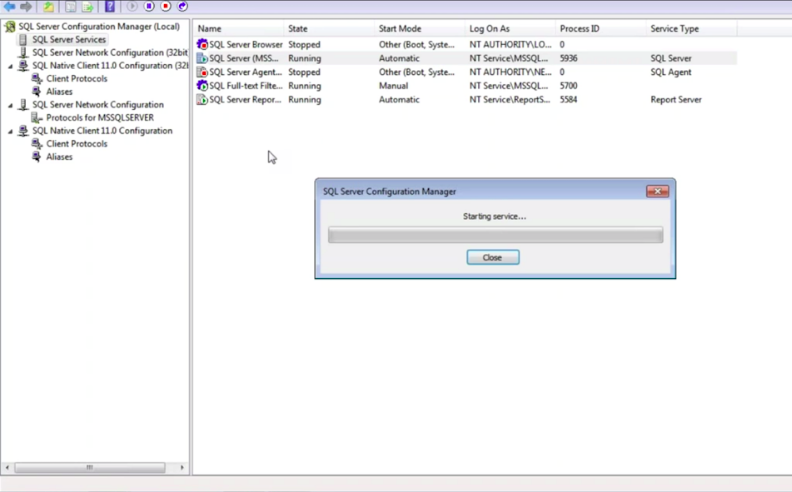Select the SQL Server Repor... row name
This screenshot has width=792, height=492.
tap(245, 100)
